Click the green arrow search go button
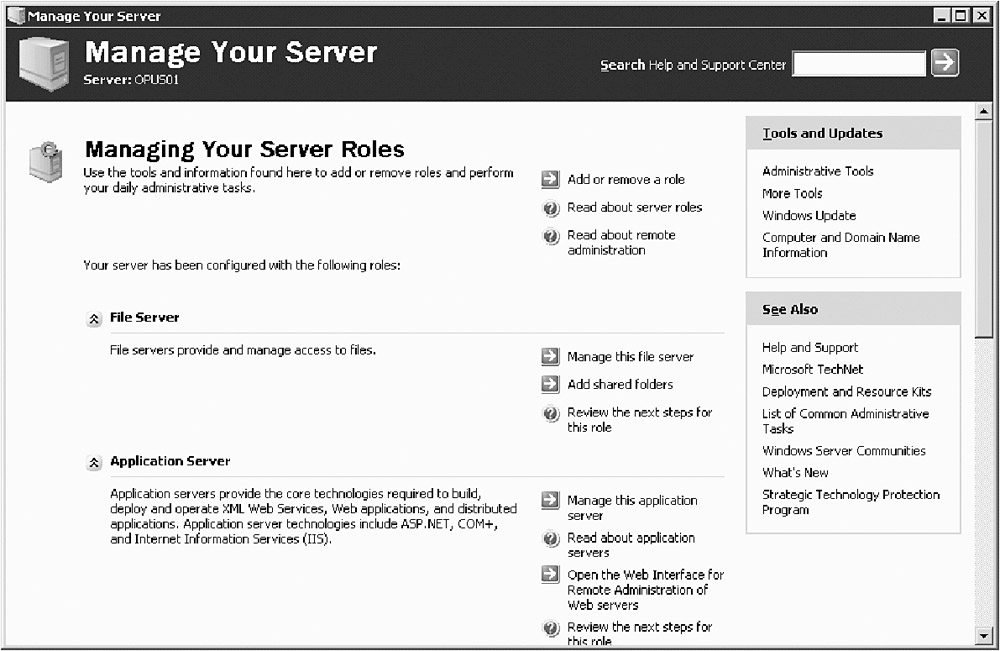The width and height of the screenshot is (1000, 651). (x=944, y=63)
